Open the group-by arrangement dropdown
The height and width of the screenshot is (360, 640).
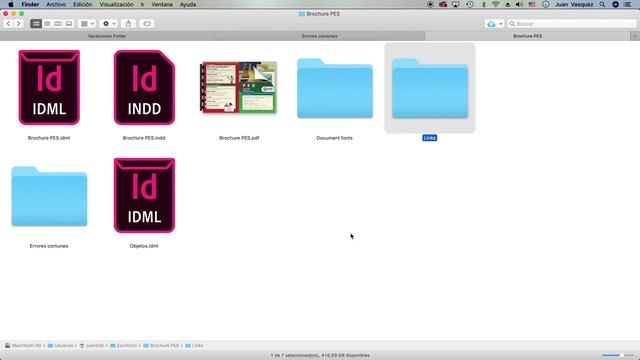[x=87, y=24]
